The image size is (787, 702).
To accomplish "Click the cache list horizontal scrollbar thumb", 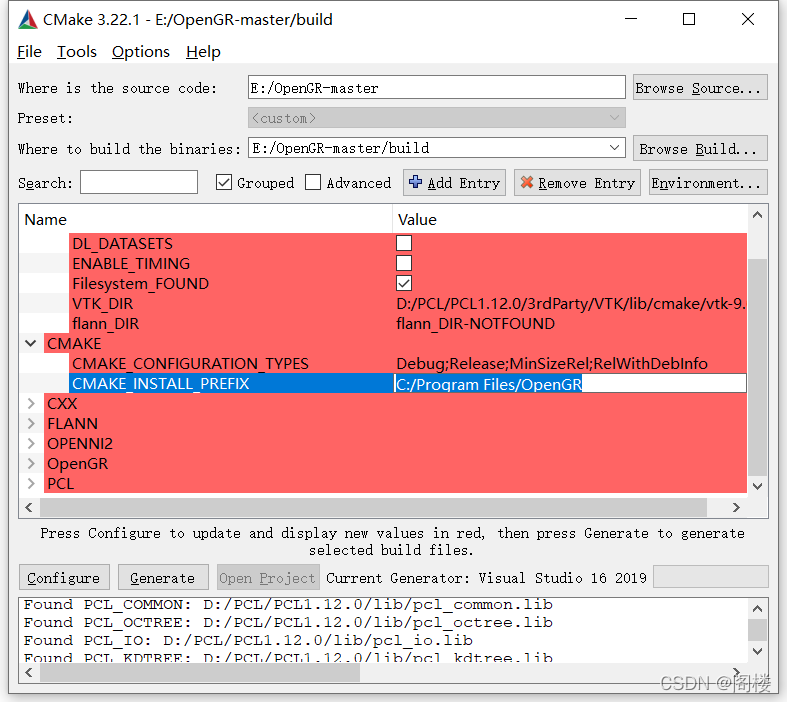I will pos(373,507).
